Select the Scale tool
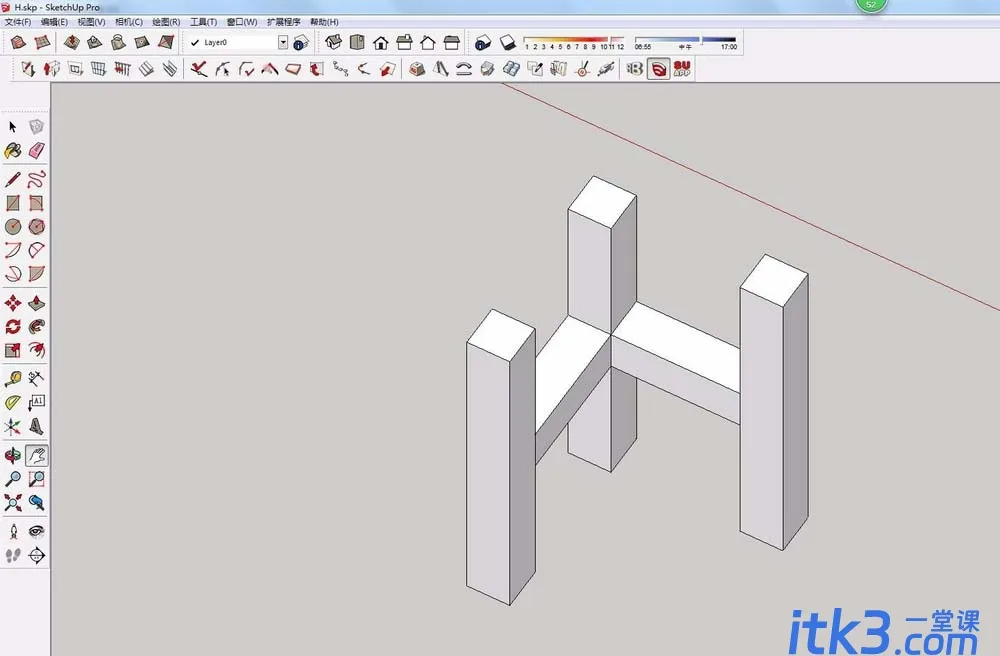This screenshot has width=1000, height=656. pyautogui.click(x=13, y=350)
